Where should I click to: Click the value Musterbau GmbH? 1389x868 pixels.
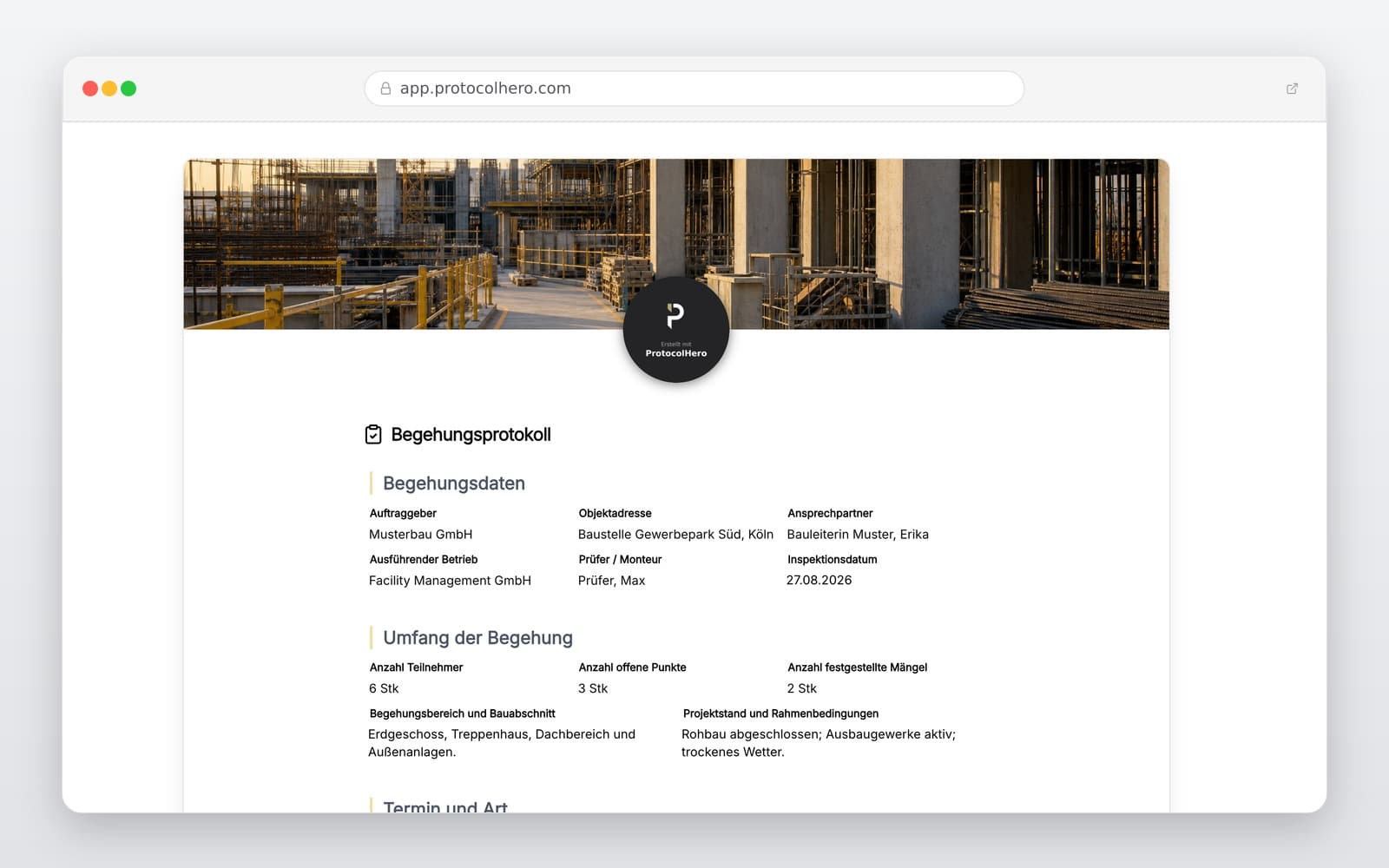tap(421, 535)
